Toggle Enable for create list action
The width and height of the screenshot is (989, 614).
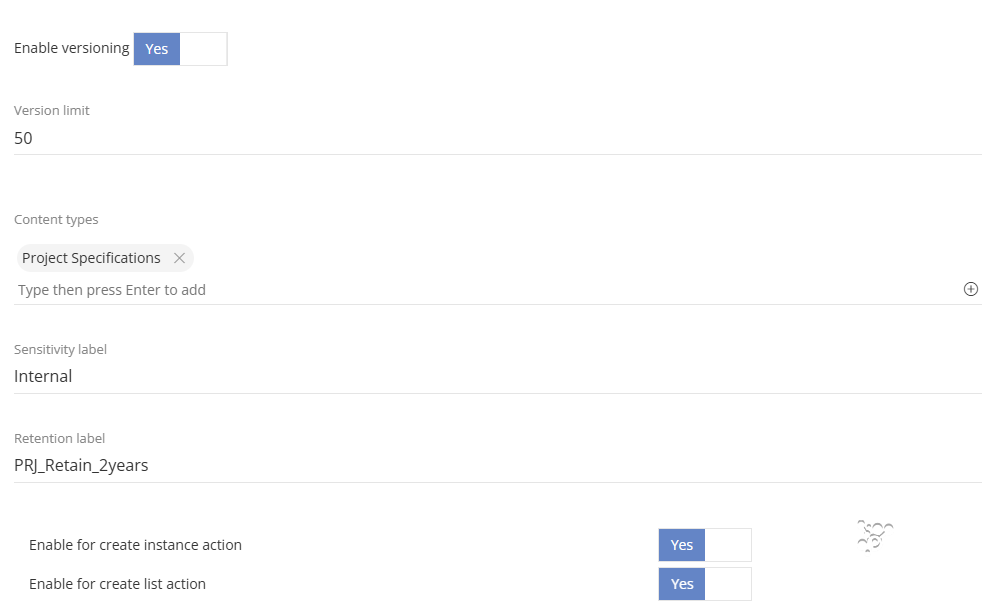tap(705, 584)
